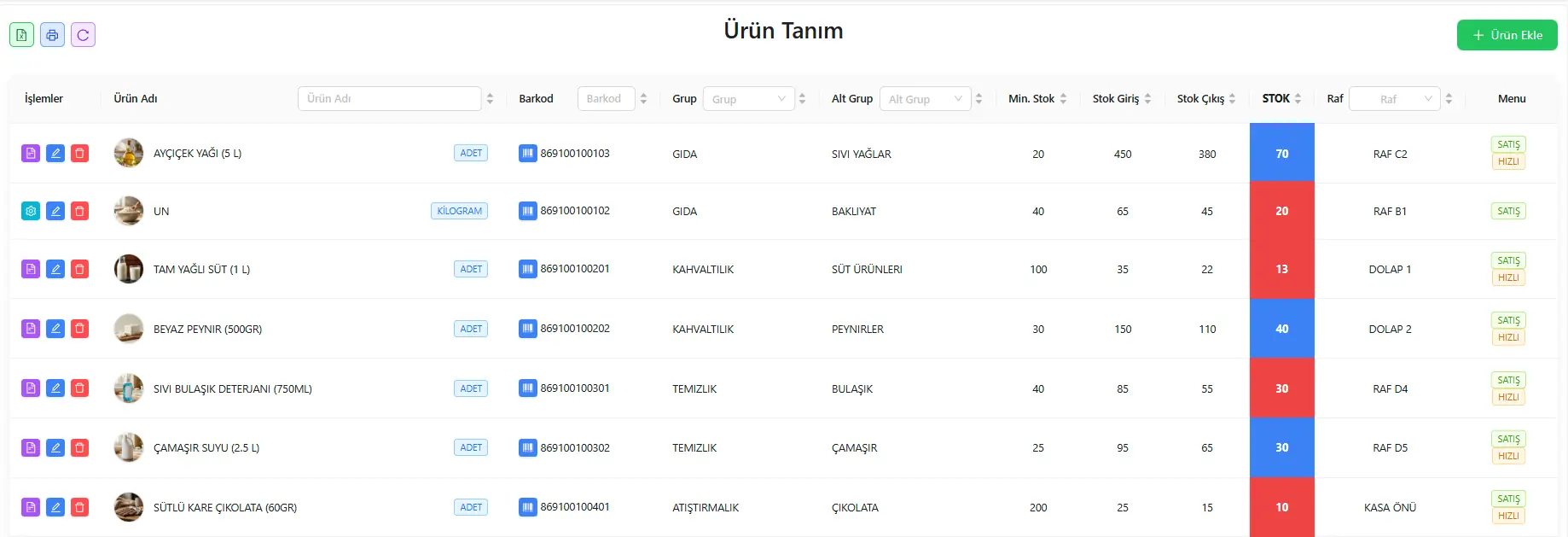Delete the UN product row
Viewport: 1568px width, 537px height.
point(79,211)
